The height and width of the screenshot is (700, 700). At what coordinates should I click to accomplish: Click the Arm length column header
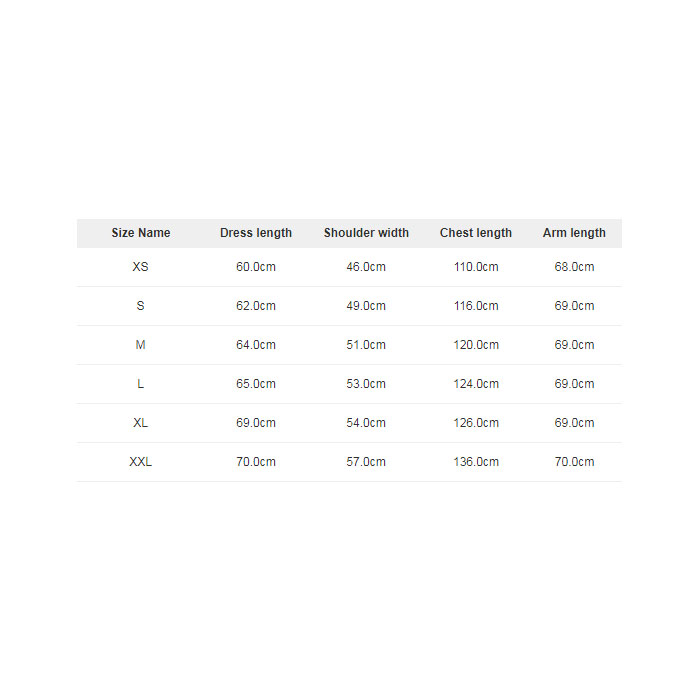click(x=574, y=233)
